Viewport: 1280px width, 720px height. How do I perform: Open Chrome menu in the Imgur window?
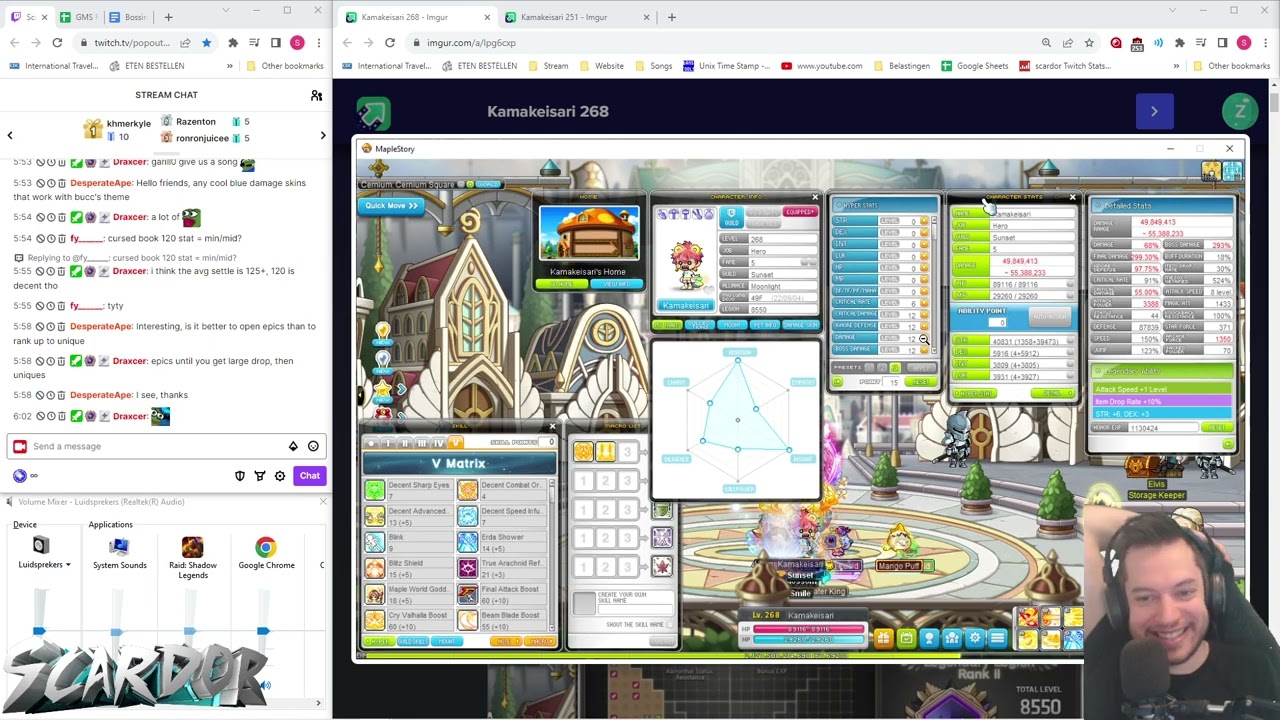pyautogui.click(x=1264, y=43)
